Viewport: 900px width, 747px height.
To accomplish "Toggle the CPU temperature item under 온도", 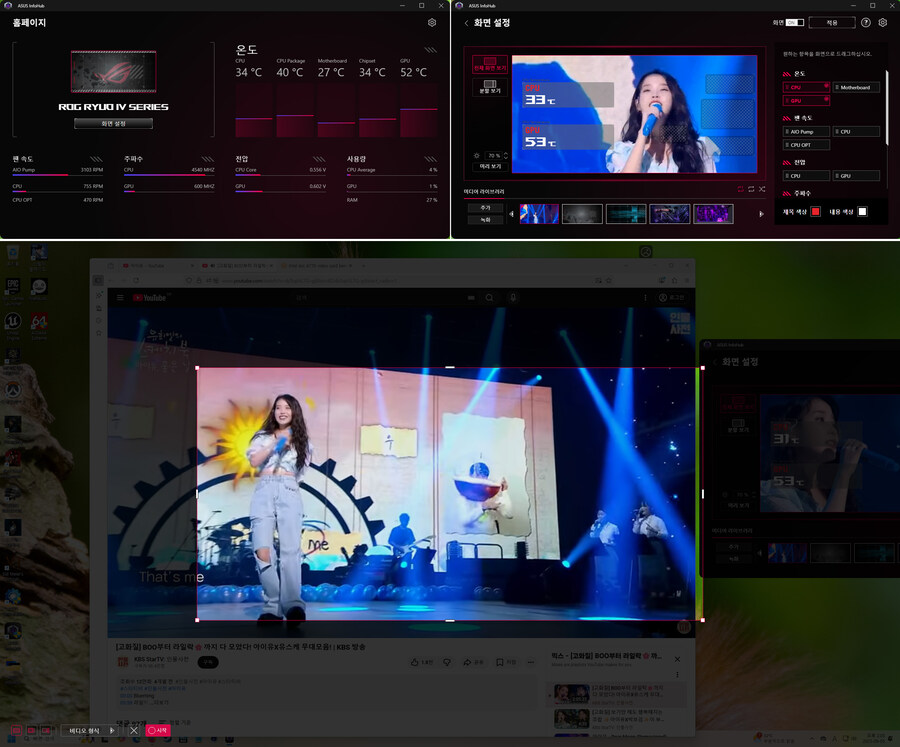I will pyautogui.click(x=806, y=87).
